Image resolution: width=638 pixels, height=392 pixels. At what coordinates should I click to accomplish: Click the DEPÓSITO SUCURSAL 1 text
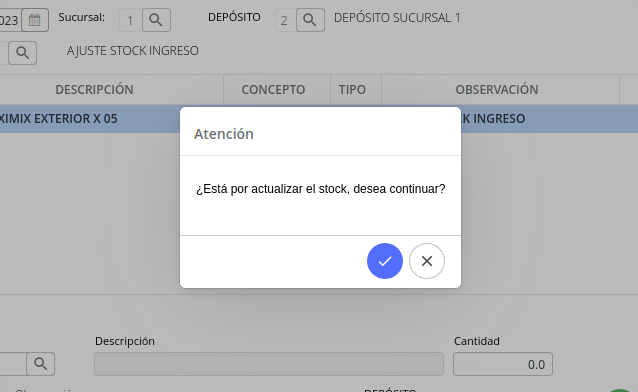click(397, 18)
